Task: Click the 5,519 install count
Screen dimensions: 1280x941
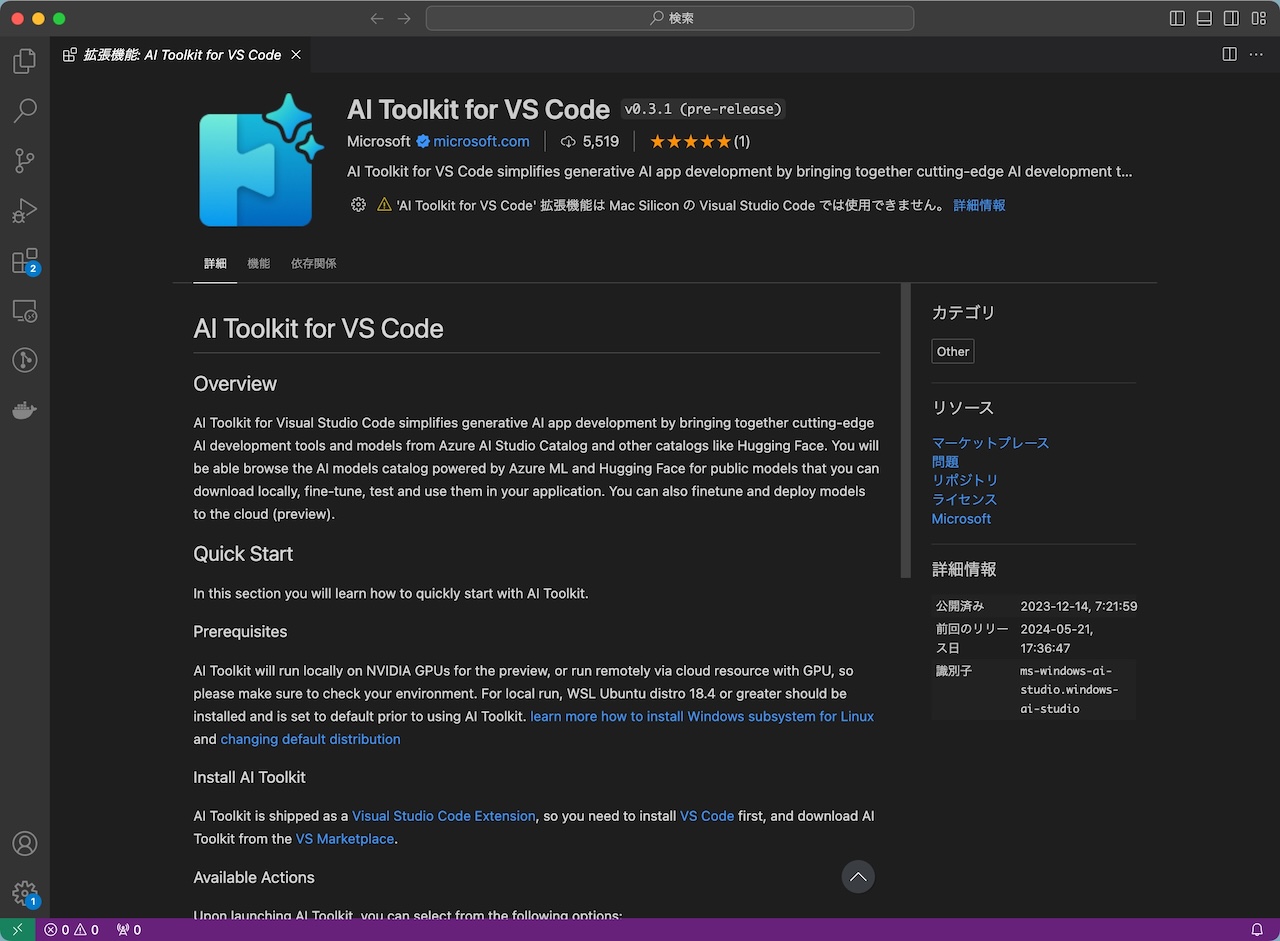Action: tap(590, 141)
